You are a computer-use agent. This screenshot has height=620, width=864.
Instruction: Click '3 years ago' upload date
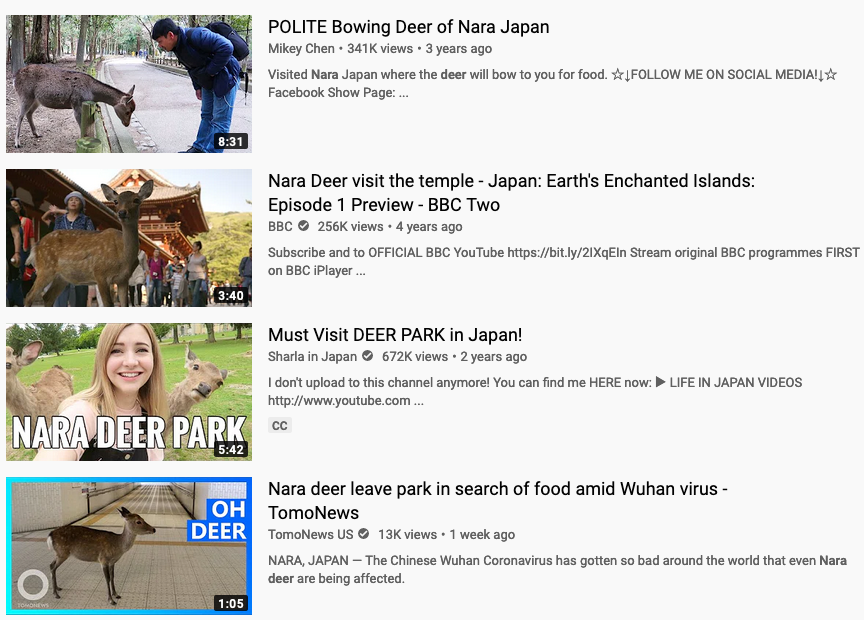pos(458,48)
